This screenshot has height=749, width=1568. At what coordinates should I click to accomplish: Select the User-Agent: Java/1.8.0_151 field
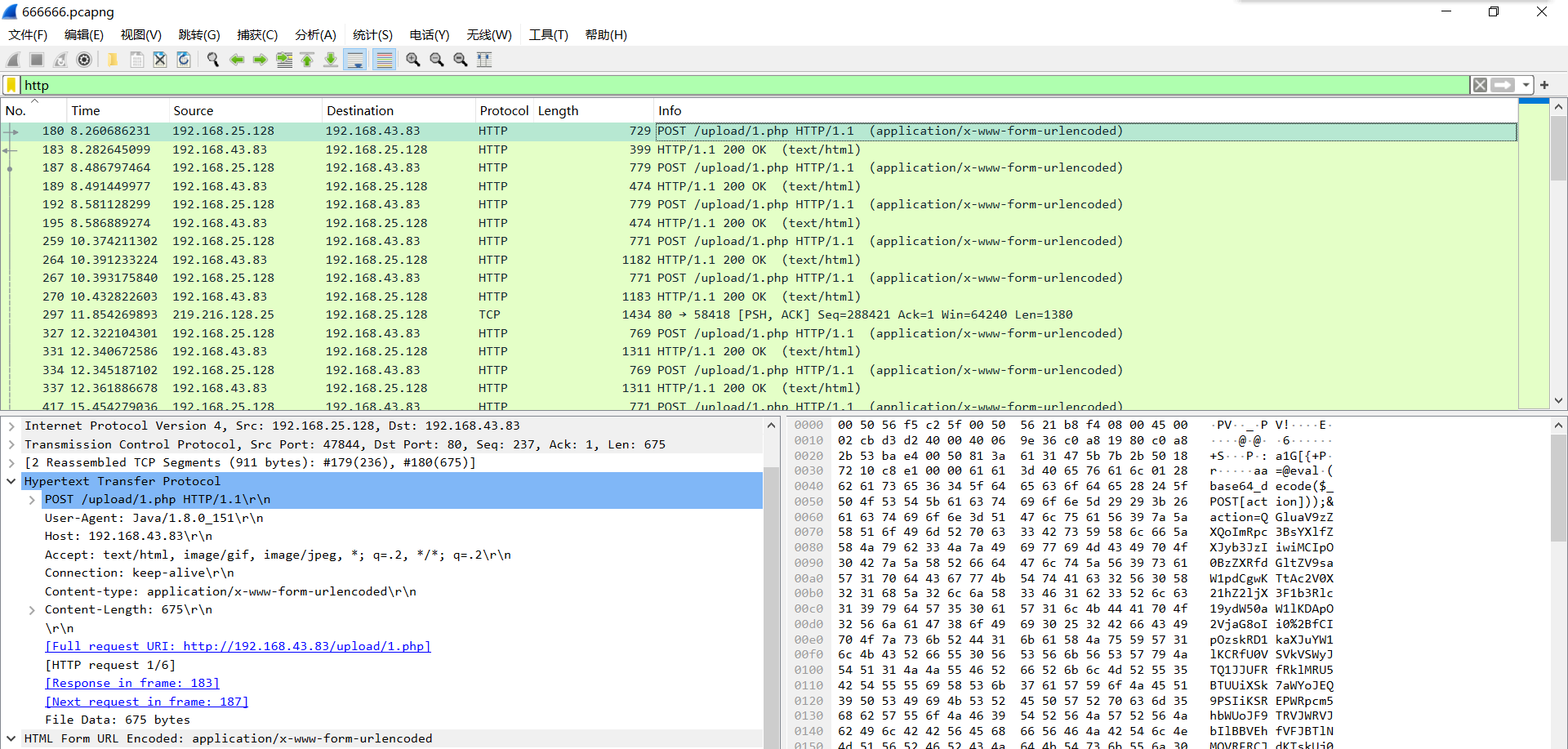pos(154,518)
